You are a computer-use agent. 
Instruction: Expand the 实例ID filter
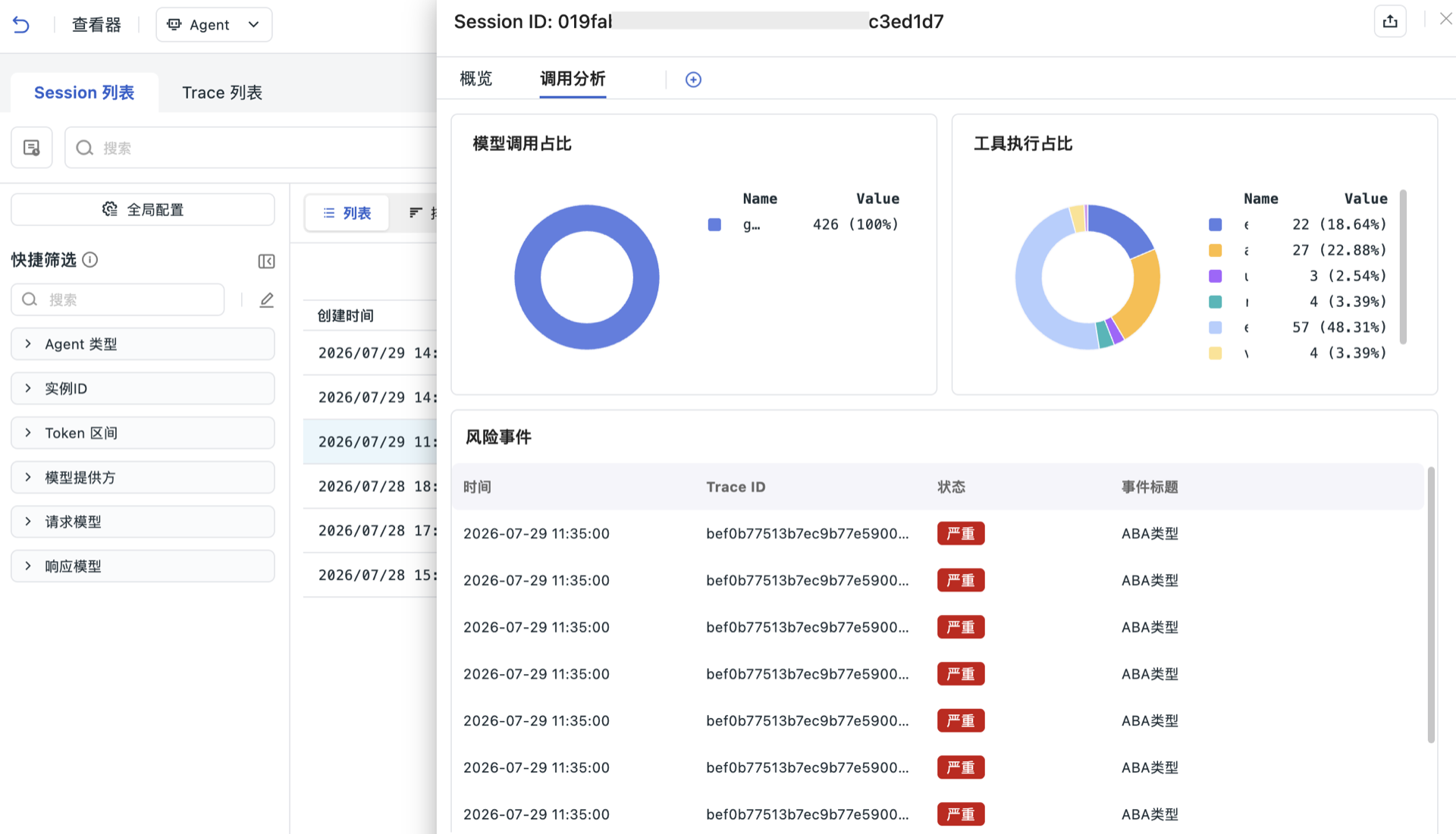click(x=143, y=388)
